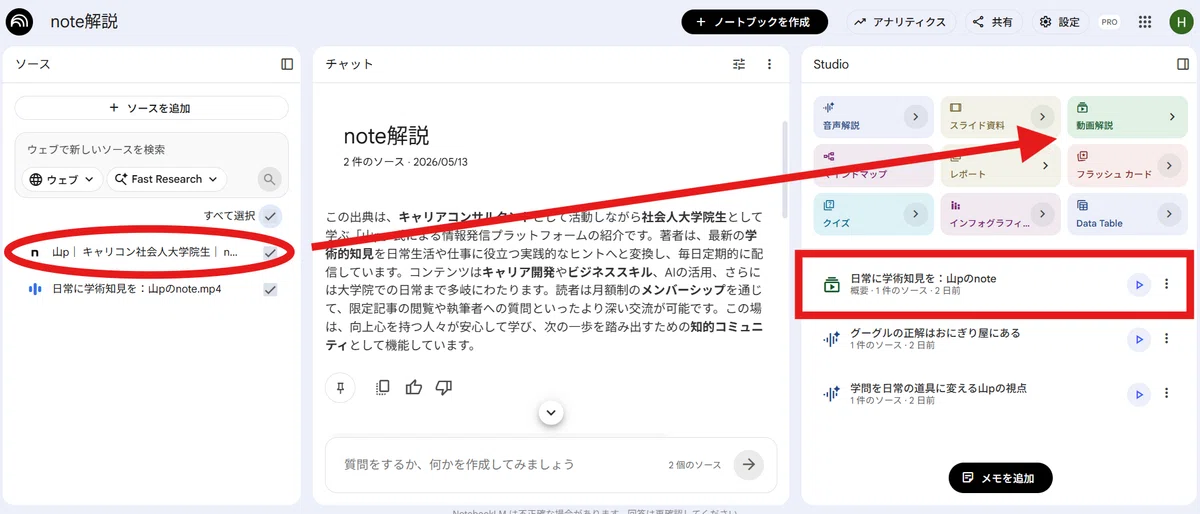
Task: Open the H account avatar
Action: [1179, 22]
